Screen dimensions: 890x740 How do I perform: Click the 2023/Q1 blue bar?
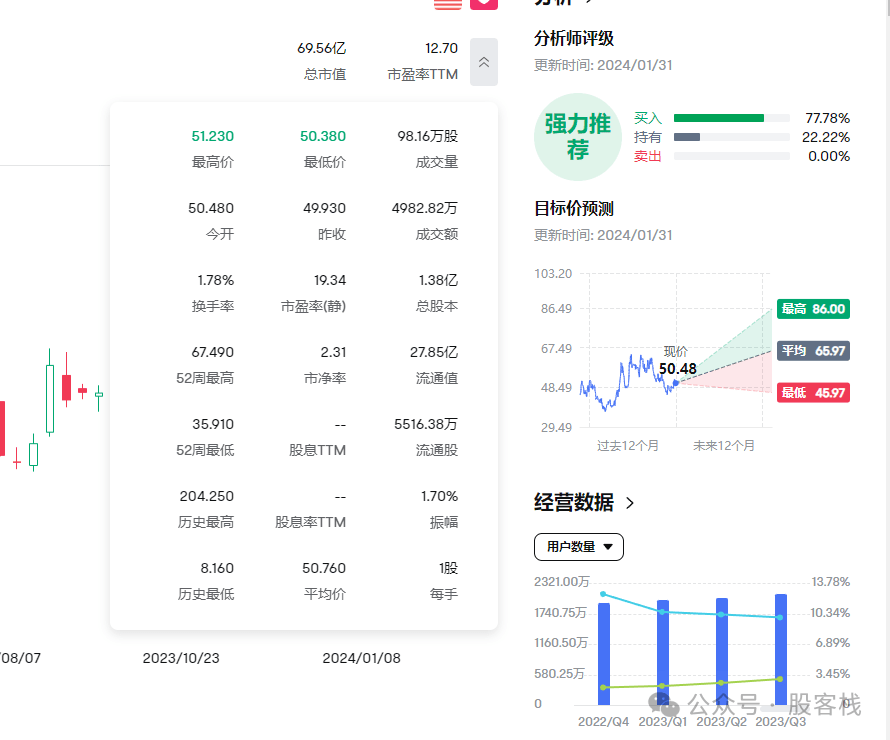coord(663,653)
